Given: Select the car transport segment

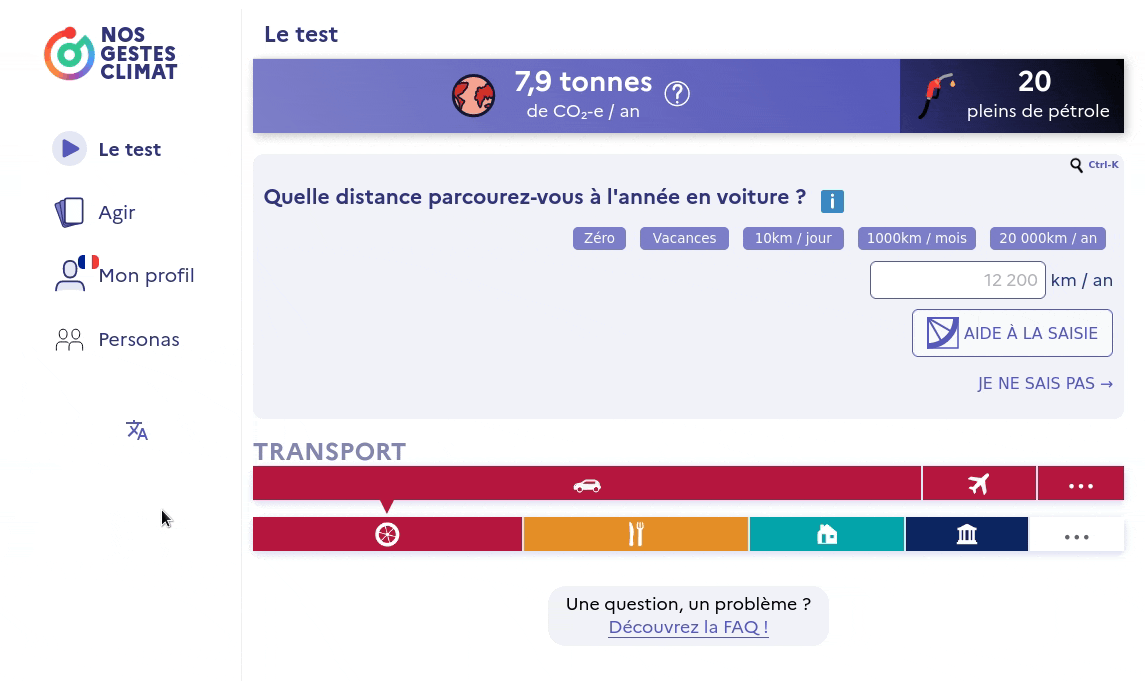Looking at the screenshot, I should [x=587, y=484].
